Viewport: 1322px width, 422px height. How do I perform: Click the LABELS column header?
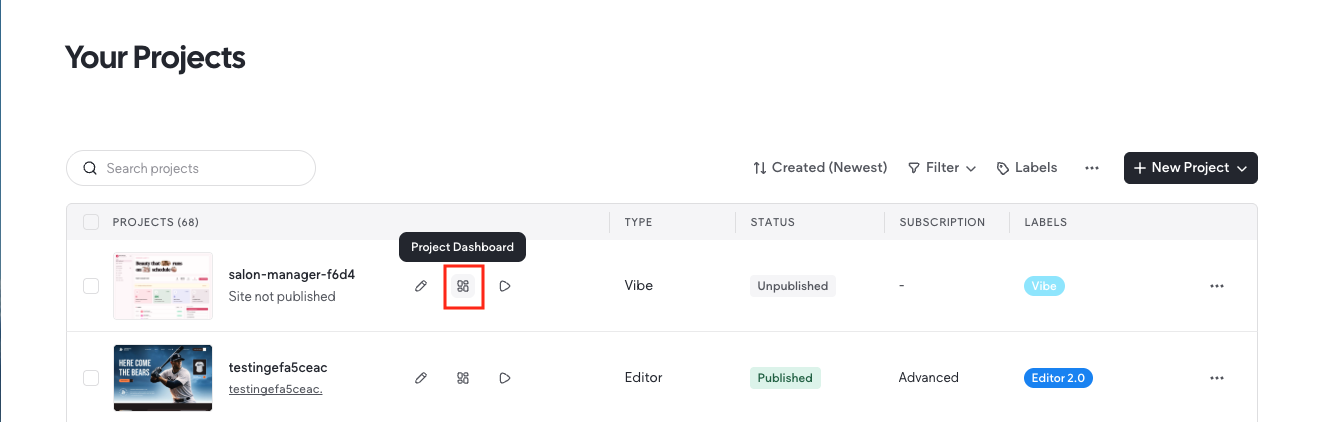(1046, 222)
